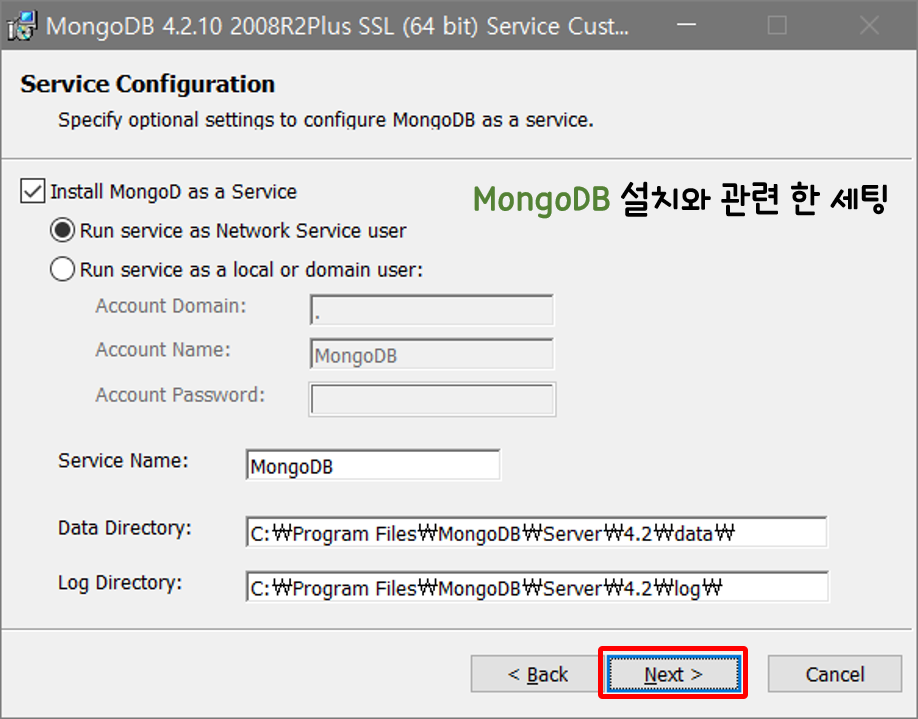
Task: Click the Account Domain field
Action: pyautogui.click(x=431, y=310)
